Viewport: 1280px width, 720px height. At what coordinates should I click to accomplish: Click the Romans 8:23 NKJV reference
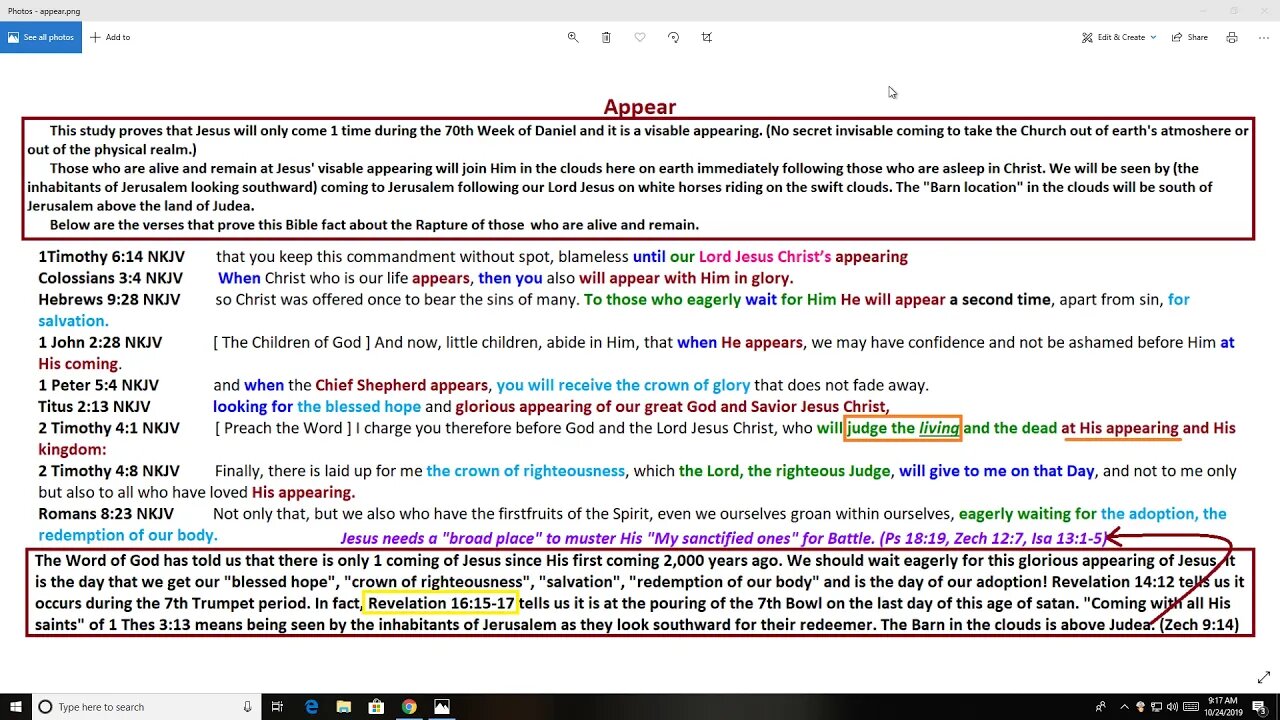coord(106,514)
